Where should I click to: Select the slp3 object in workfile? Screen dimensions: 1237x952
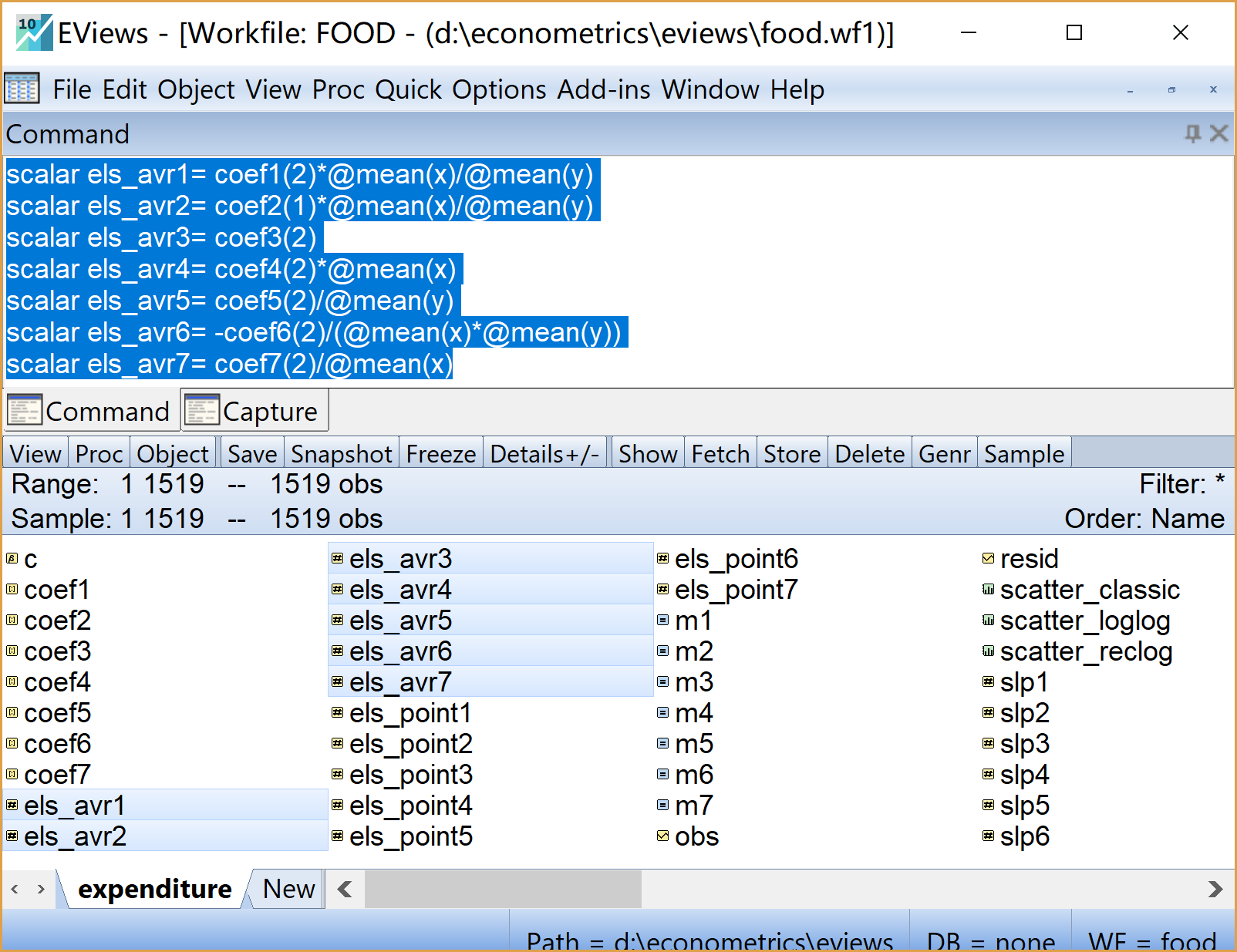point(1024,744)
